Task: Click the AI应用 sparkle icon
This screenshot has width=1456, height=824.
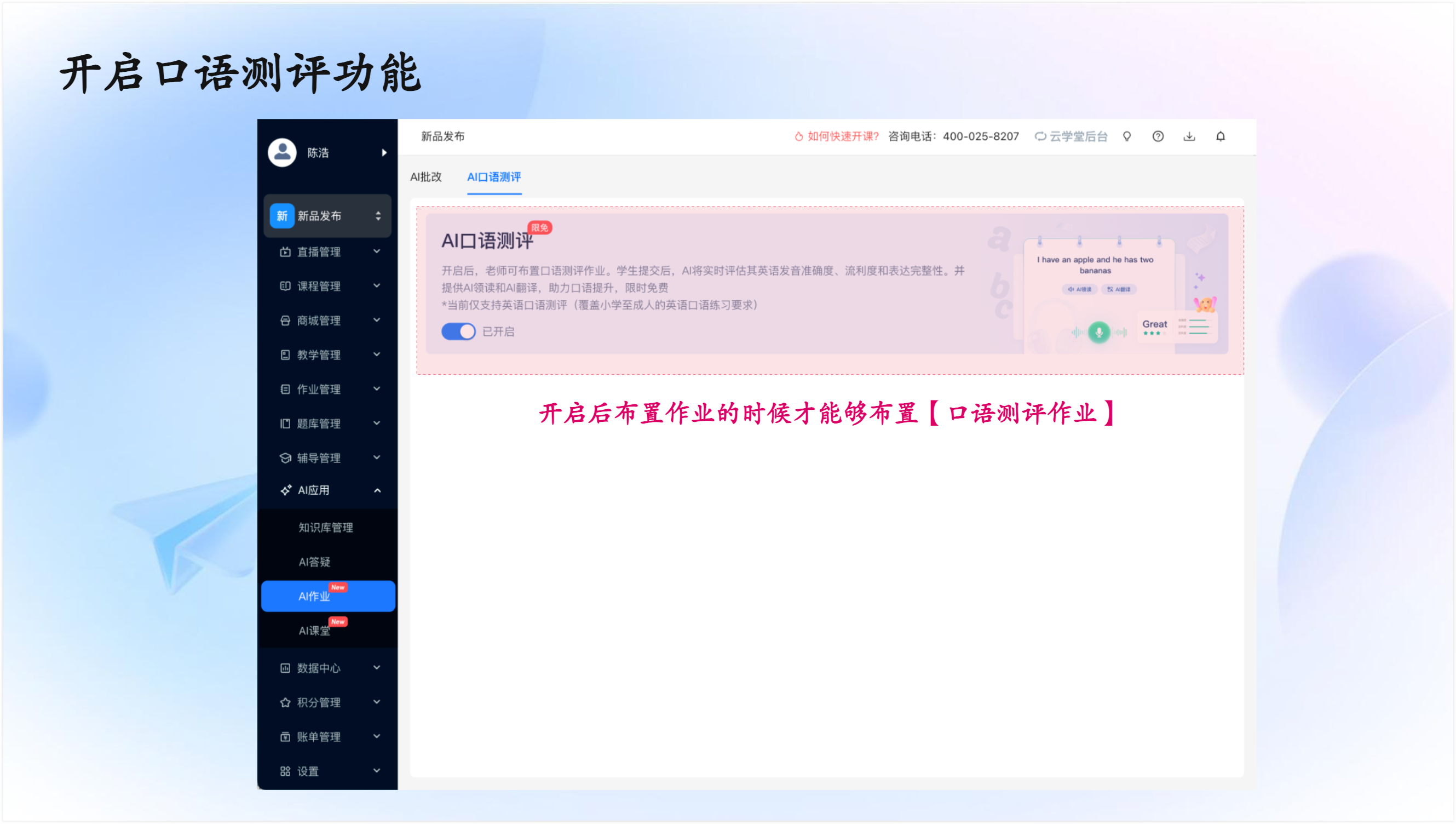Action: coord(285,490)
